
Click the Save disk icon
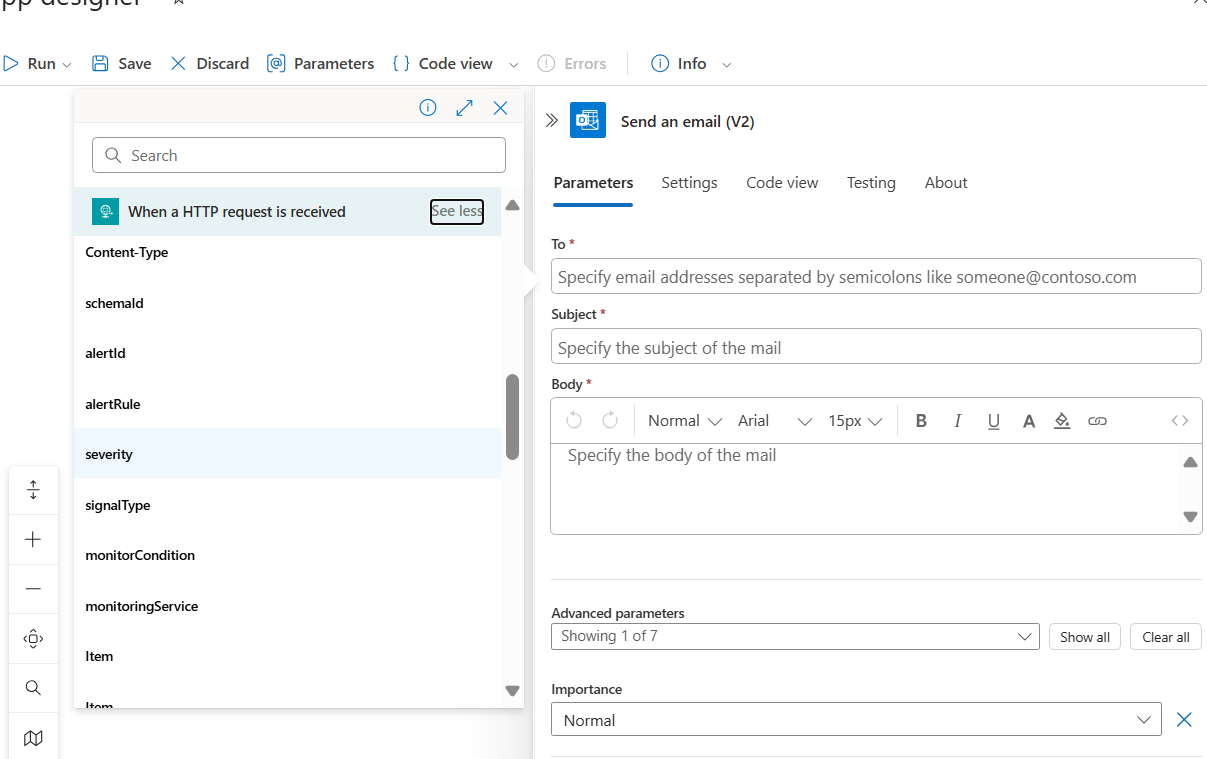pos(100,63)
